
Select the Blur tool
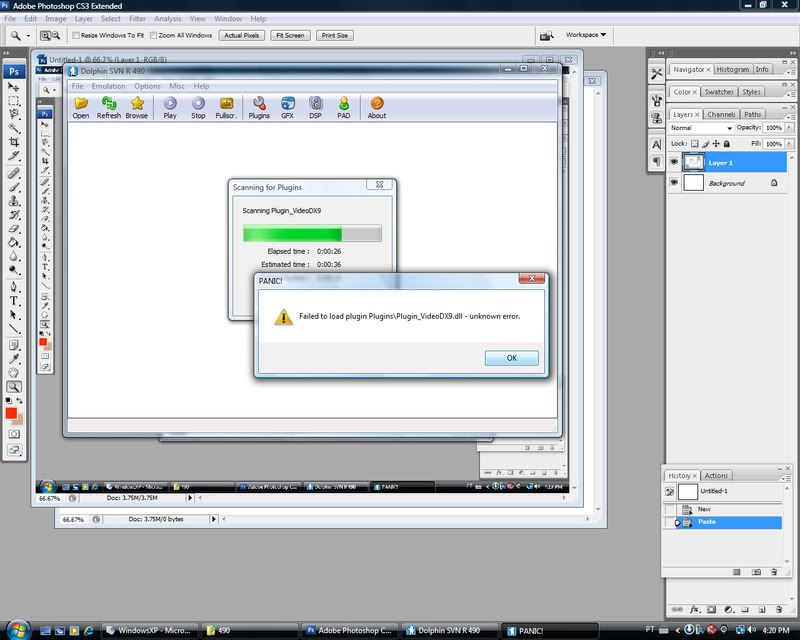click(13, 256)
